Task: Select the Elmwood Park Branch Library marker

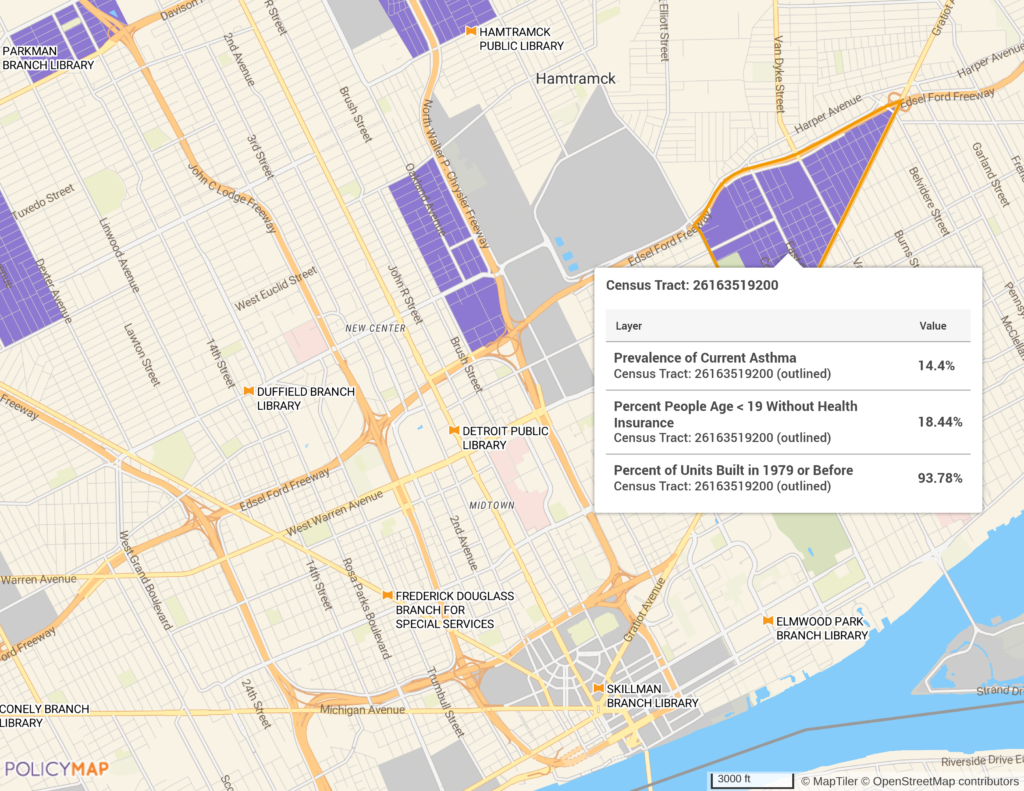Action: [x=767, y=621]
